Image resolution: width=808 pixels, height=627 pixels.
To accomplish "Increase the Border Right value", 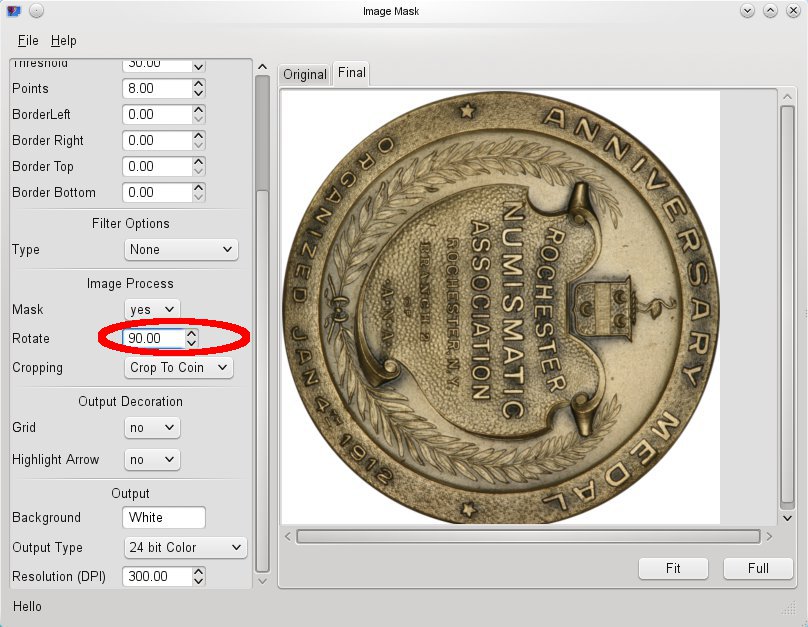I will 199,135.
